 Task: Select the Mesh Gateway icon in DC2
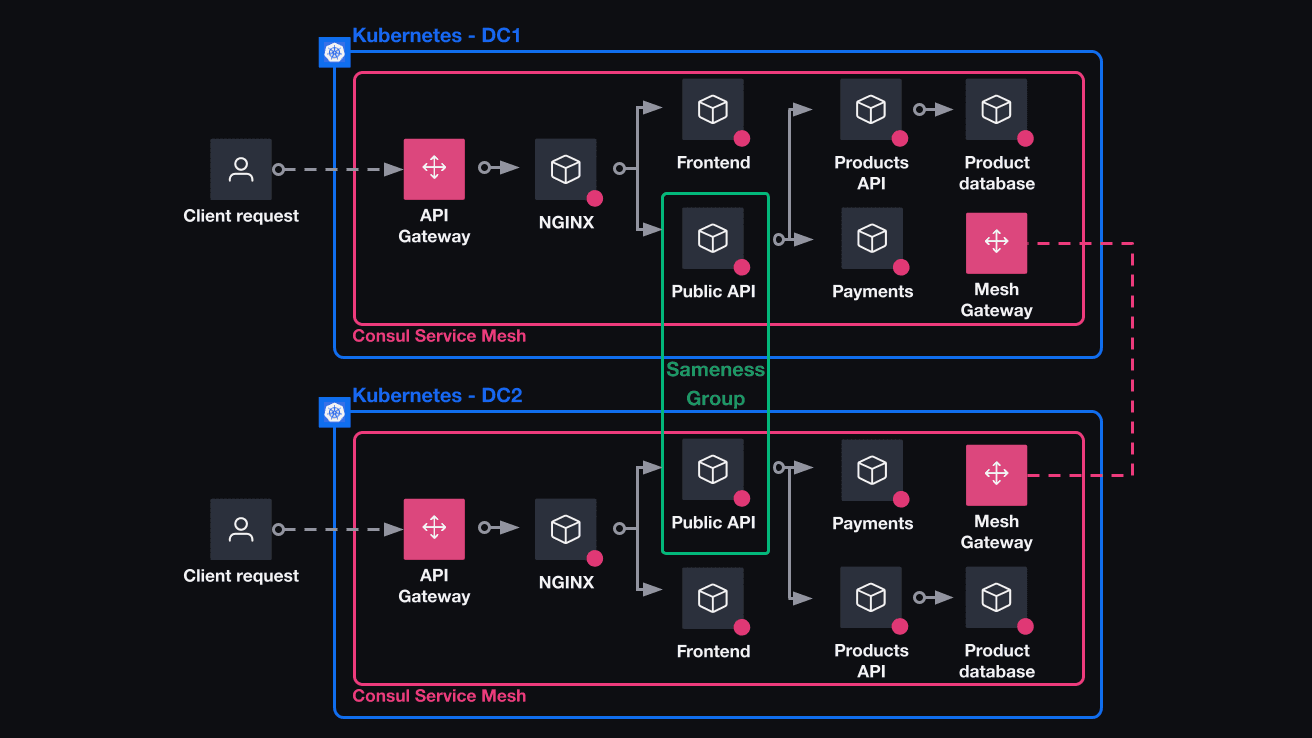coord(997,475)
